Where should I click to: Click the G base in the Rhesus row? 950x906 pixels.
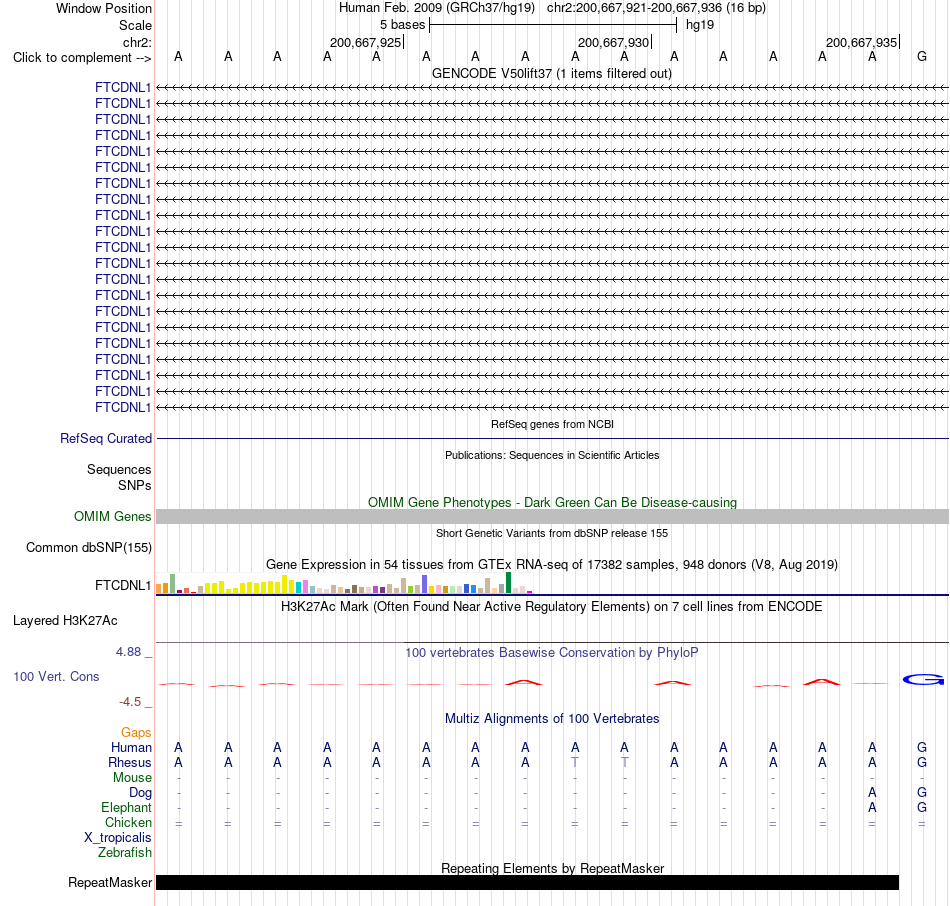coord(922,762)
